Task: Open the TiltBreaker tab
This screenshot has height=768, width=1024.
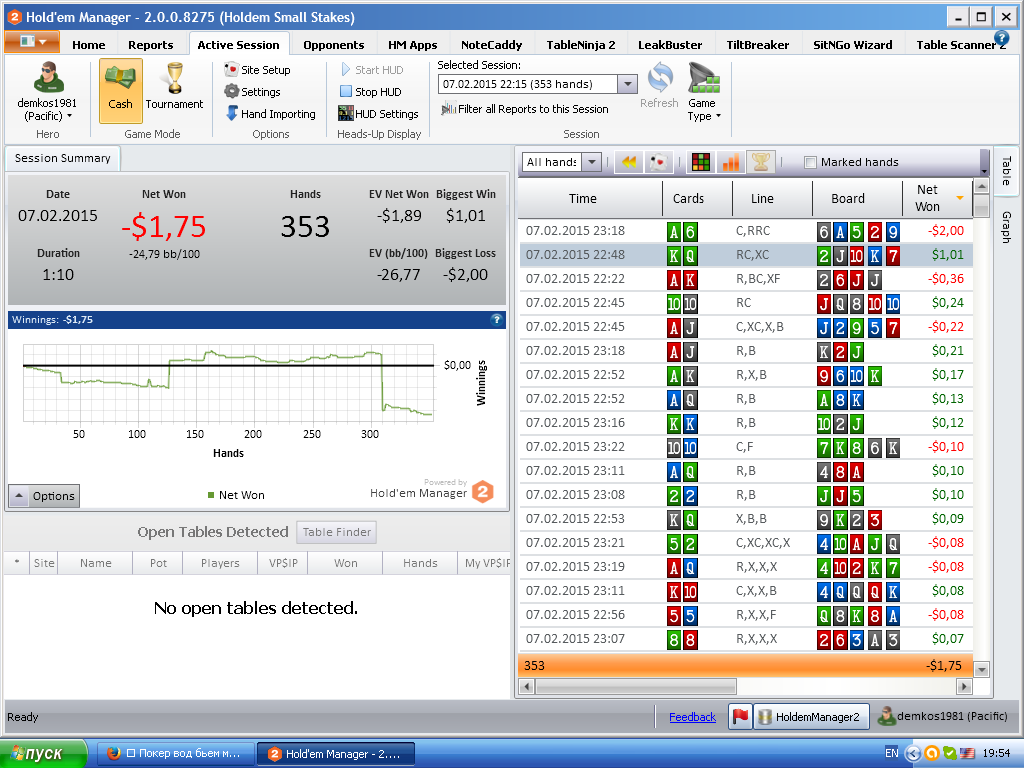Action: 758,44
